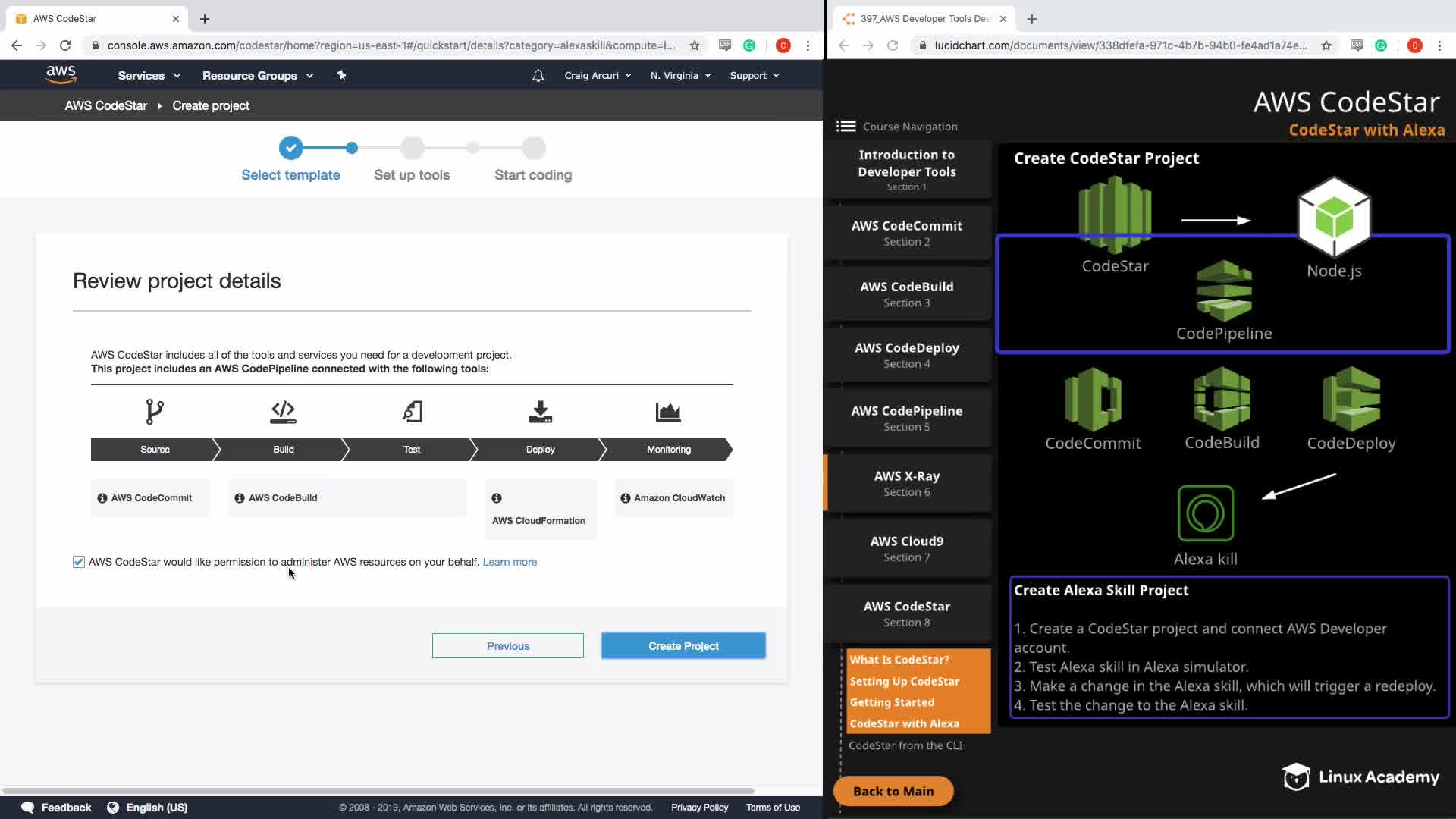Click the Learn more link
Viewport: 1456px width, 819px height.
[510, 562]
